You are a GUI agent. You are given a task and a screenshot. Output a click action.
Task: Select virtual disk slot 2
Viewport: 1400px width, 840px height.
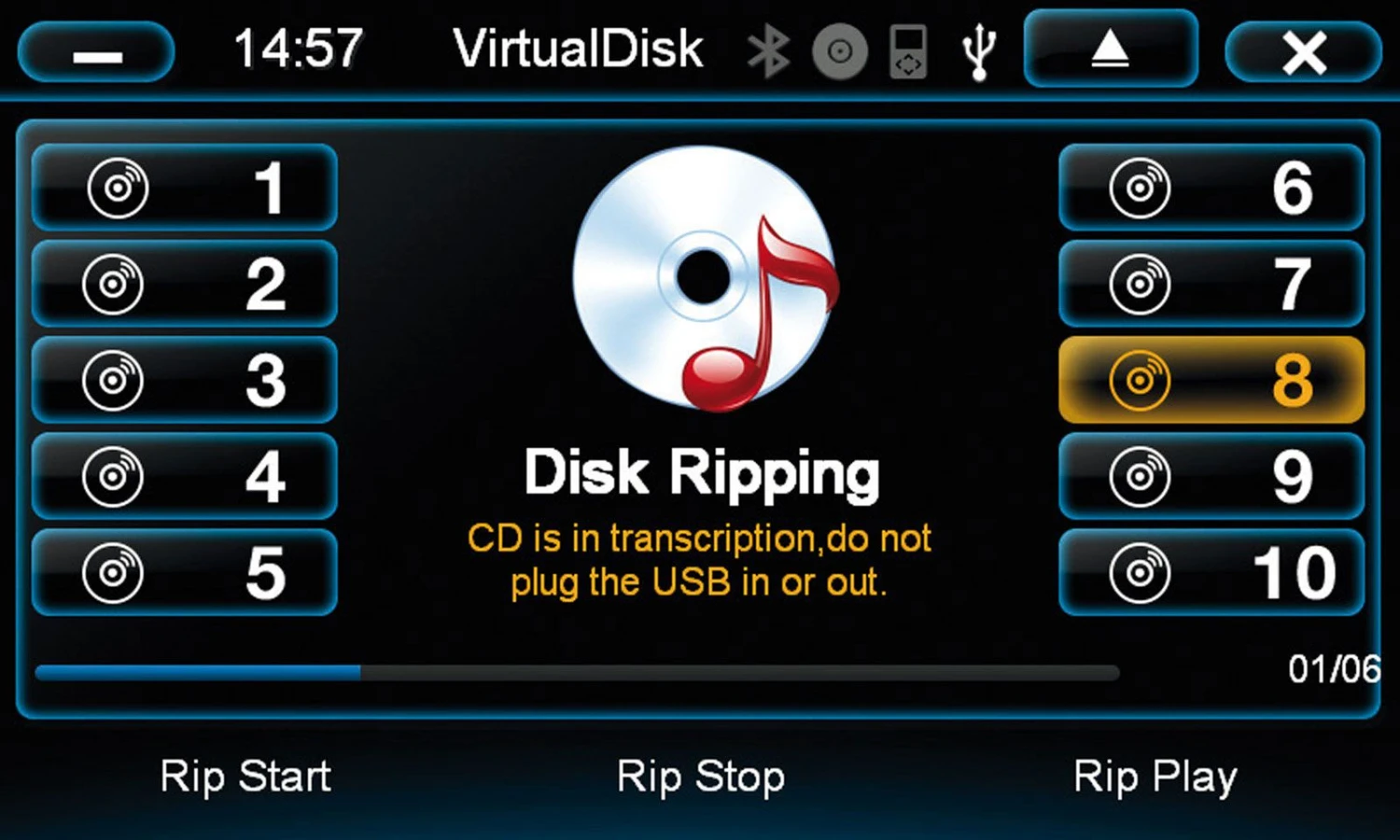point(185,285)
